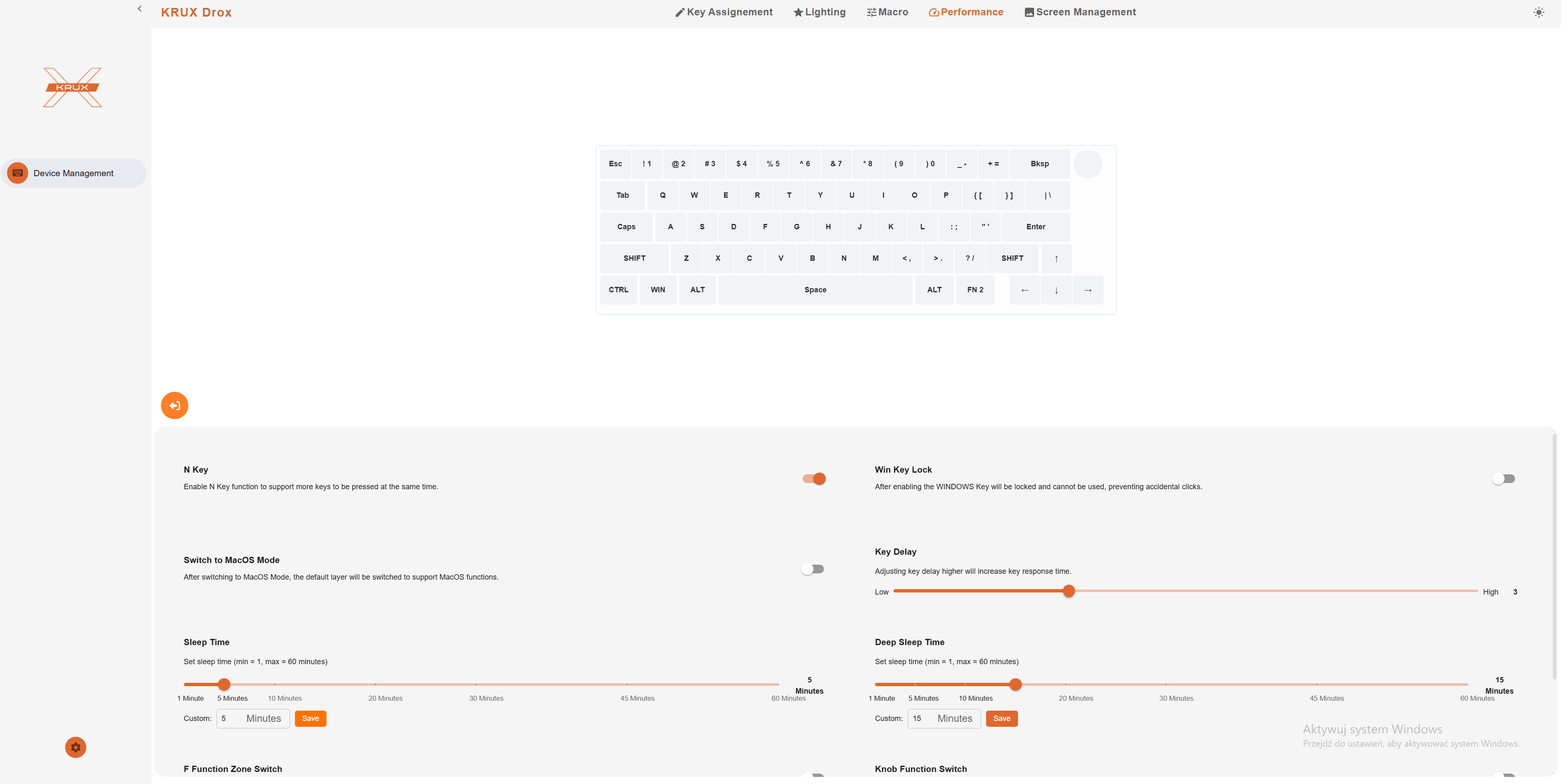Click the Space key on keyboard layout

coord(815,290)
